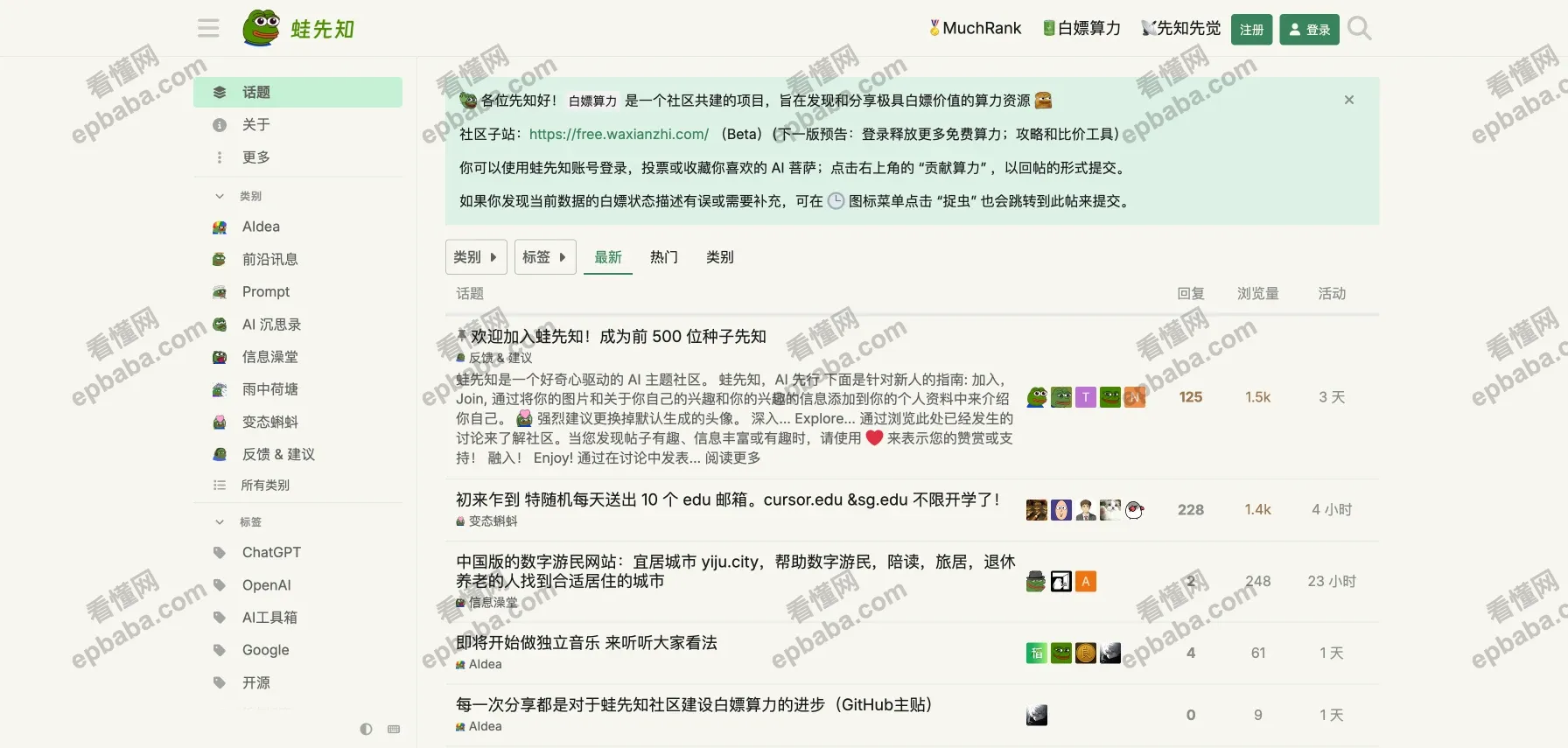Open the Aldea category in sidebar
Image resolution: width=1568 pixels, height=748 pixels.
click(297, 227)
